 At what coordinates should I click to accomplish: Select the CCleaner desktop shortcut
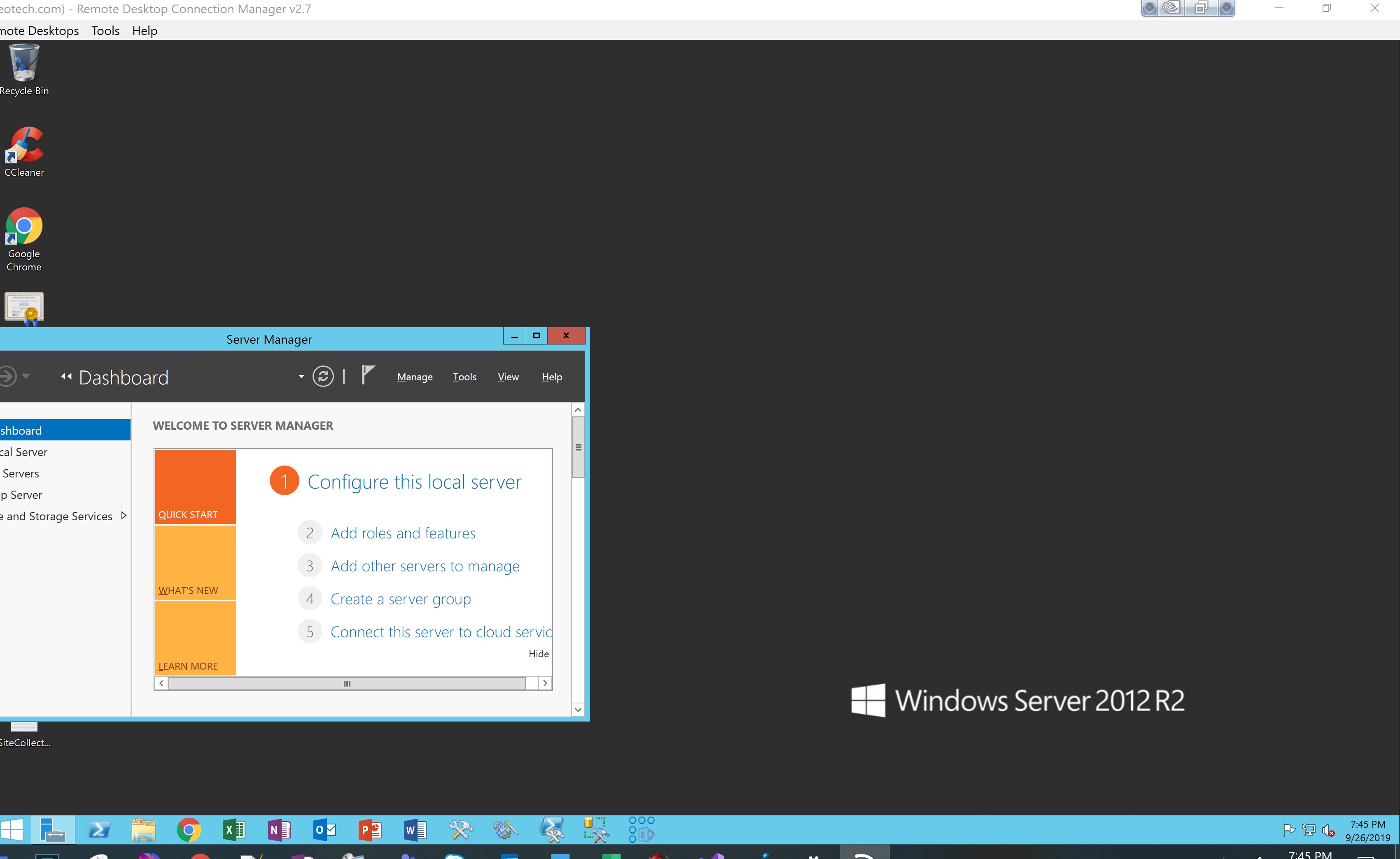[x=24, y=152]
